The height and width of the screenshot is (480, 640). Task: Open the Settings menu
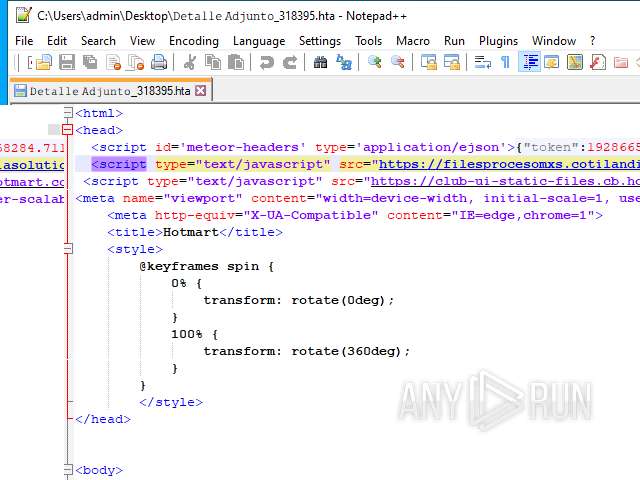(320, 41)
